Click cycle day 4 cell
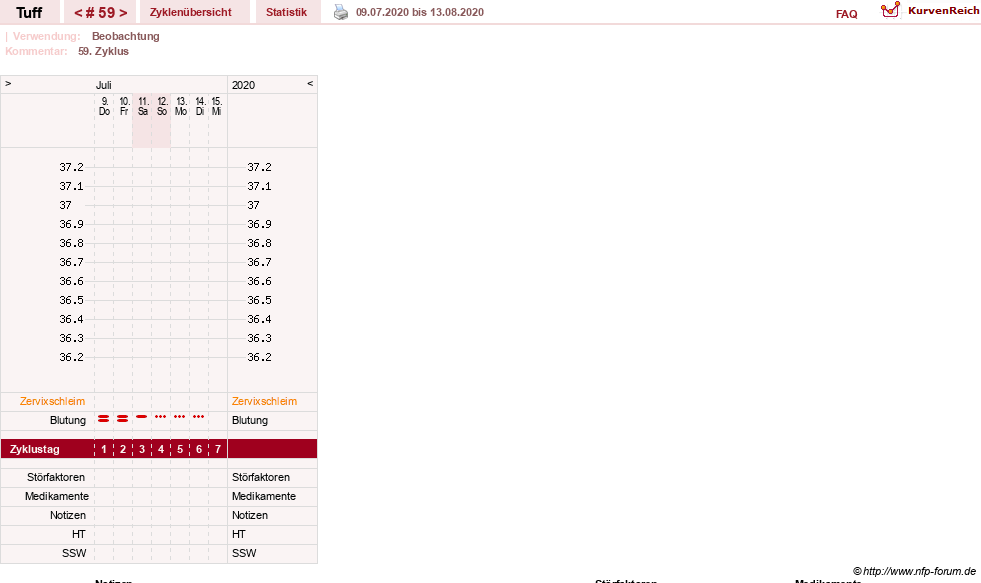This screenshot has width=981, height=583. [x=161, y=449]
